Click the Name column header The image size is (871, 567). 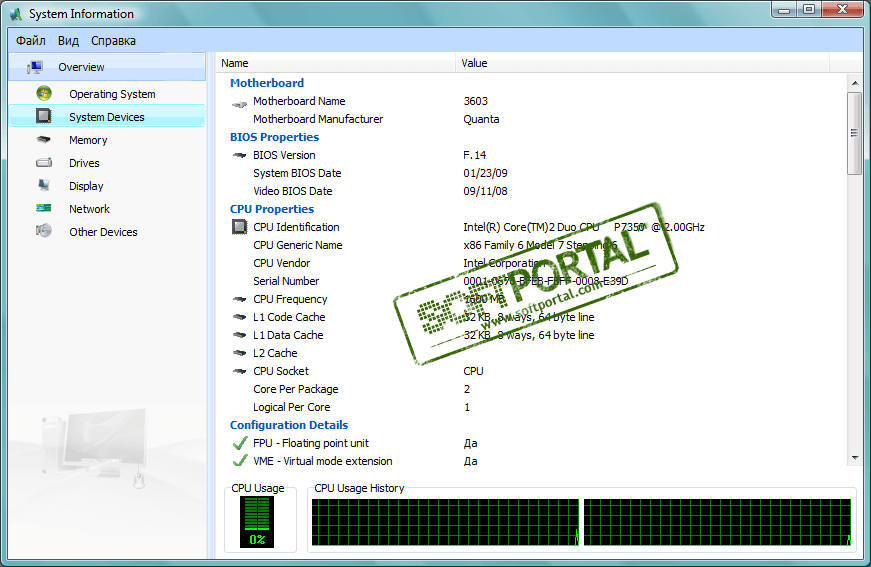click(x=336, y=63)
